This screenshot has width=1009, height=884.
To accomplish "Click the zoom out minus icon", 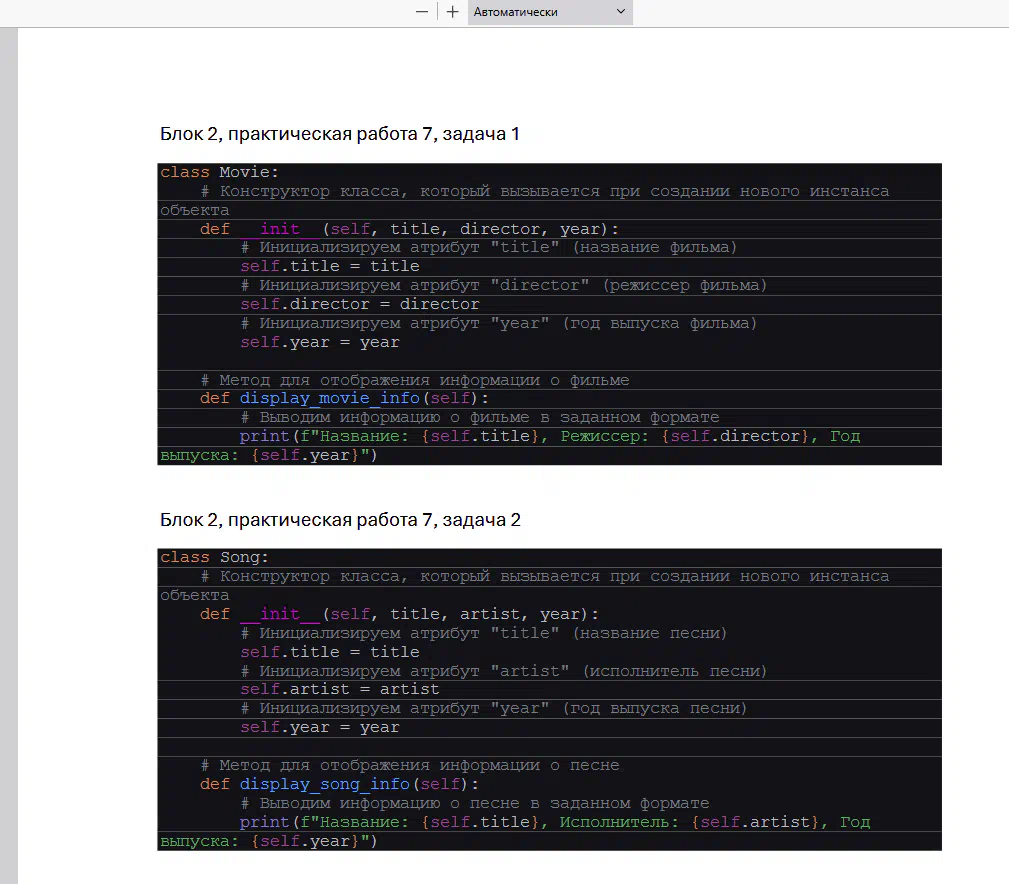I will (422, 12).
